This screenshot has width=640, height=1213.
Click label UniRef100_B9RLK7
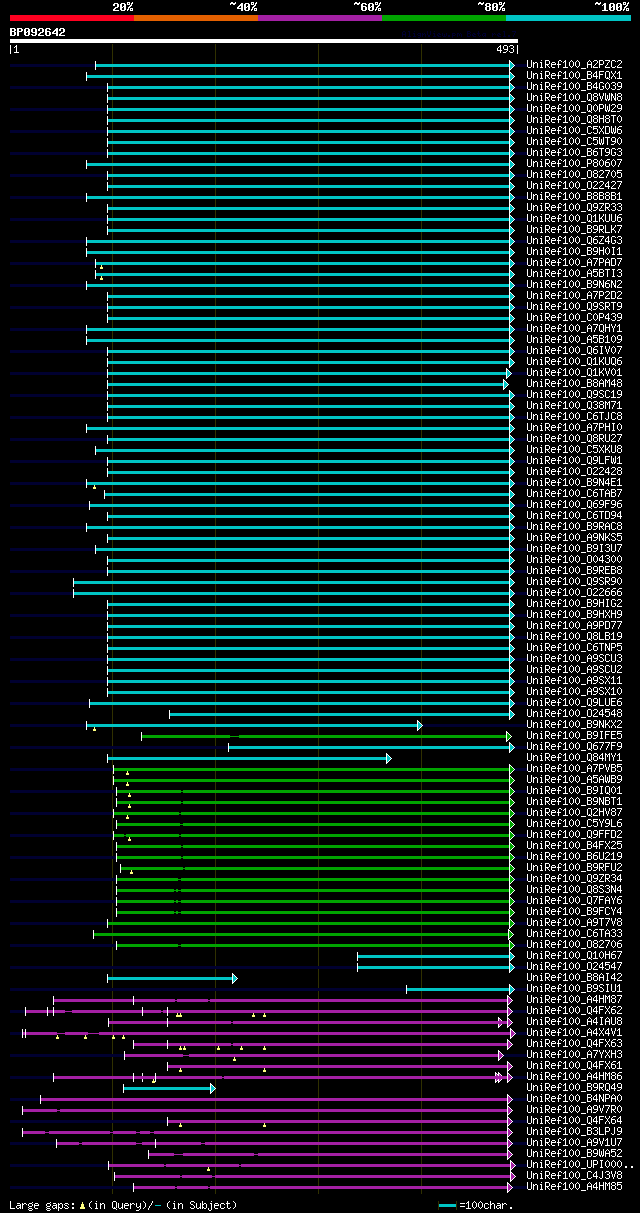pyautogui.click(x=574, y=229)
